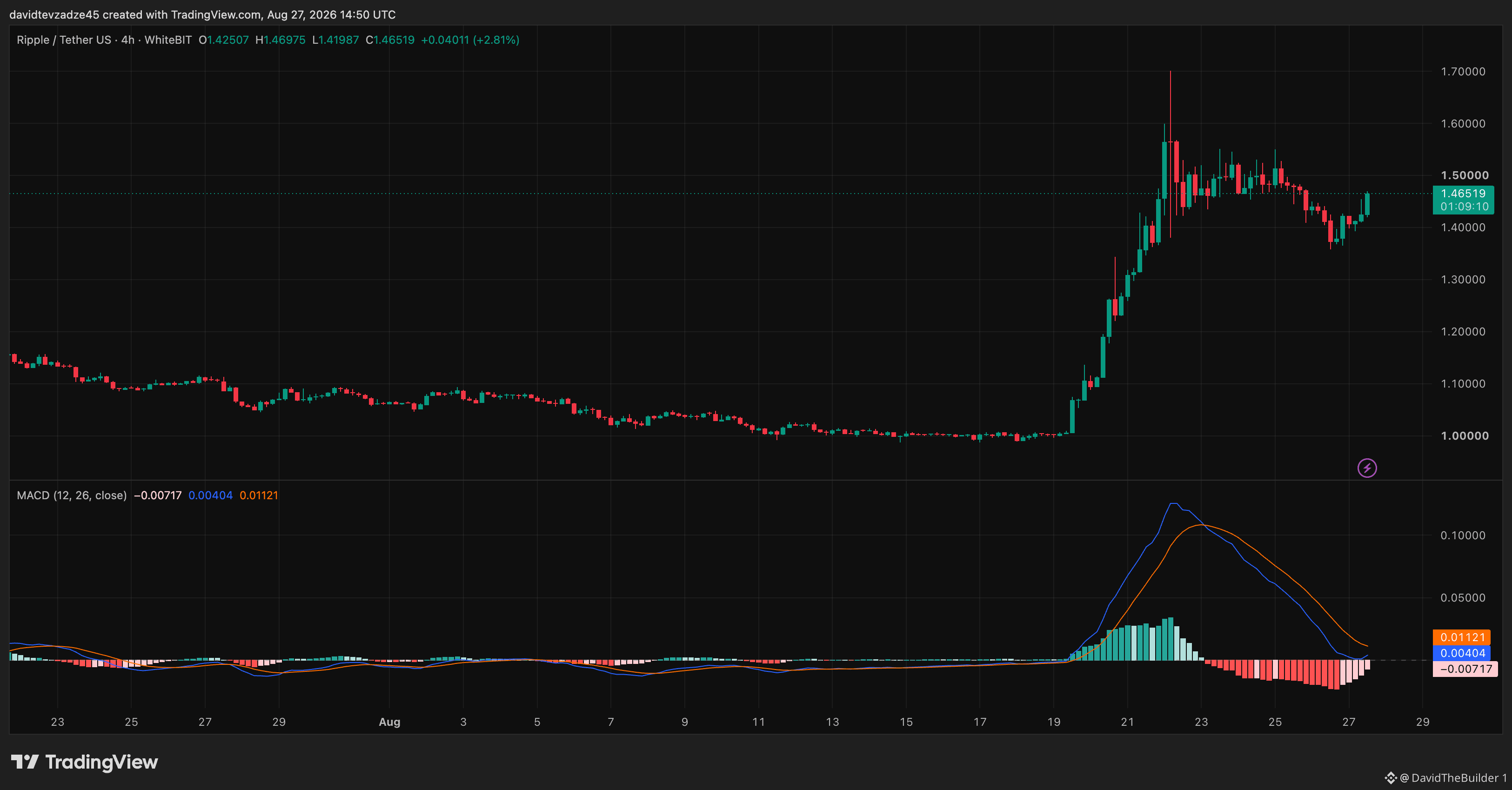Click the pink −0.00717 axis tag
The width and height of the screenshot is (1512, 790).
[1465, 669]
